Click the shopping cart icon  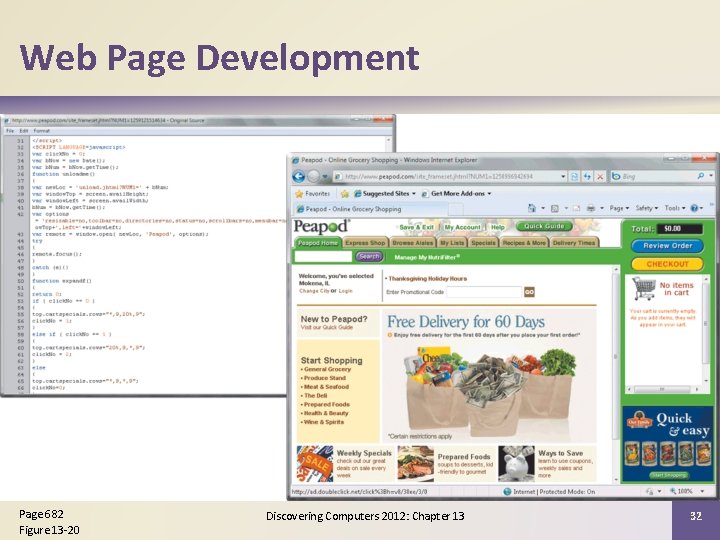click(644, 288)
